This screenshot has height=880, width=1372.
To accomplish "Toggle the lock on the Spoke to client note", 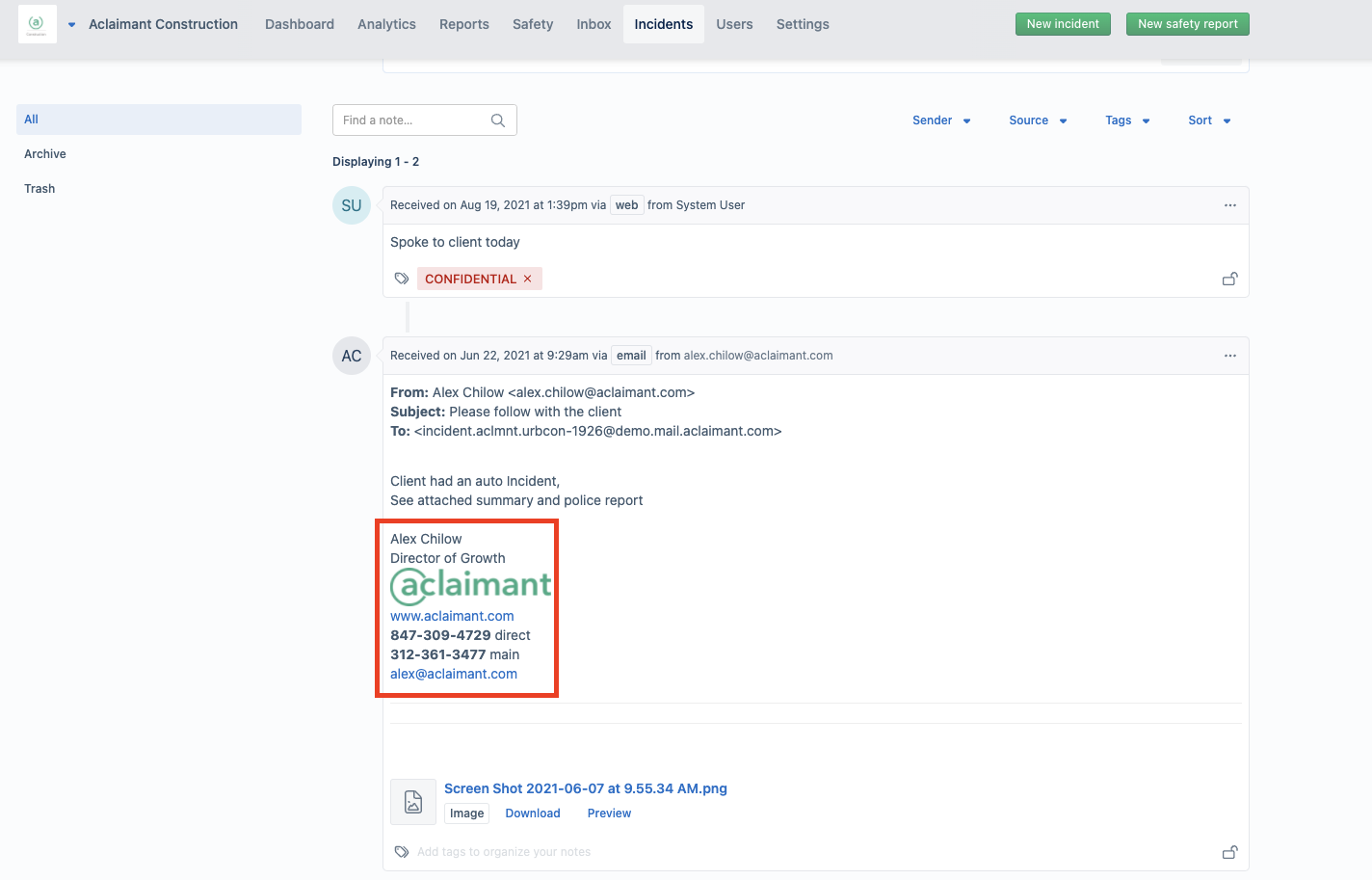I will click(1230, 279).
